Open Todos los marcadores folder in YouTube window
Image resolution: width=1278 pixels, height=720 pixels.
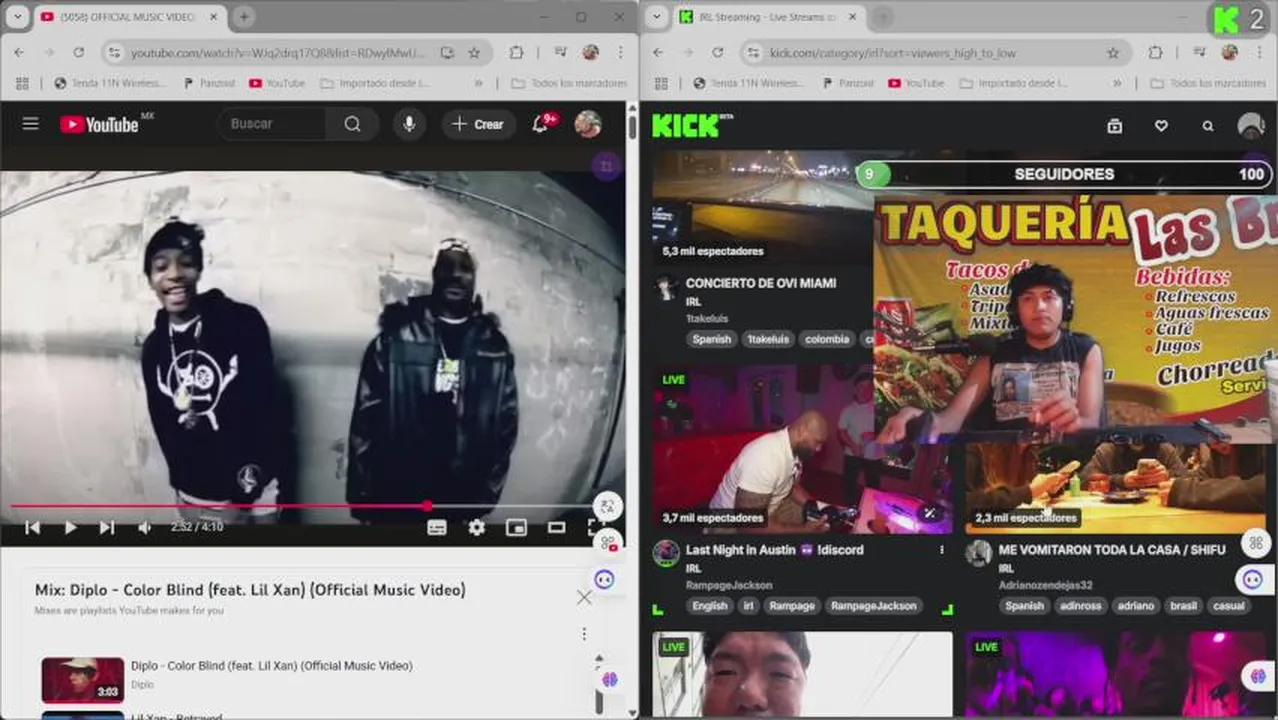tap(569, 83)
